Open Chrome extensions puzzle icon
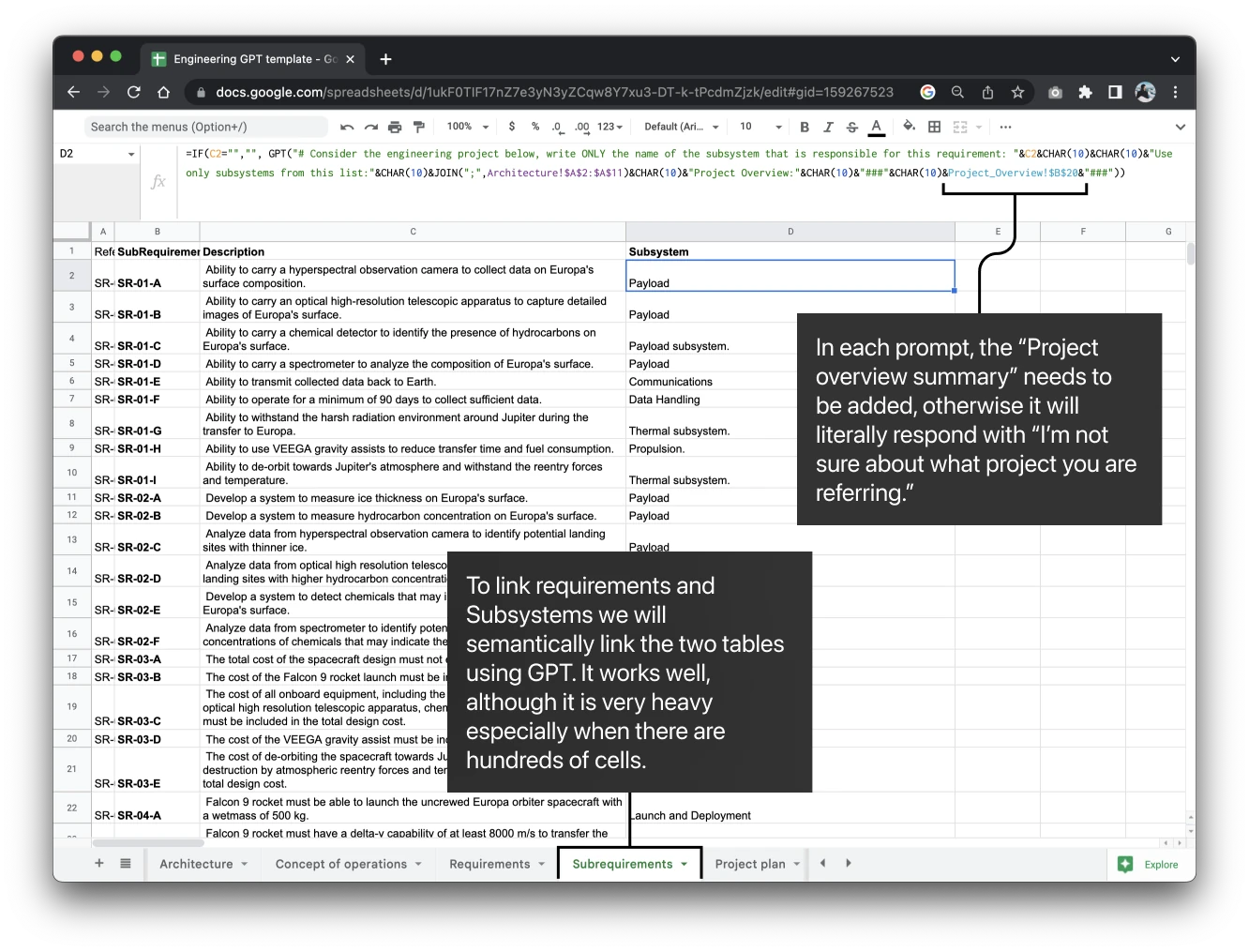Image resolution: width=1249 pixels, height=952 pixels. click(x=1085, y=92)
